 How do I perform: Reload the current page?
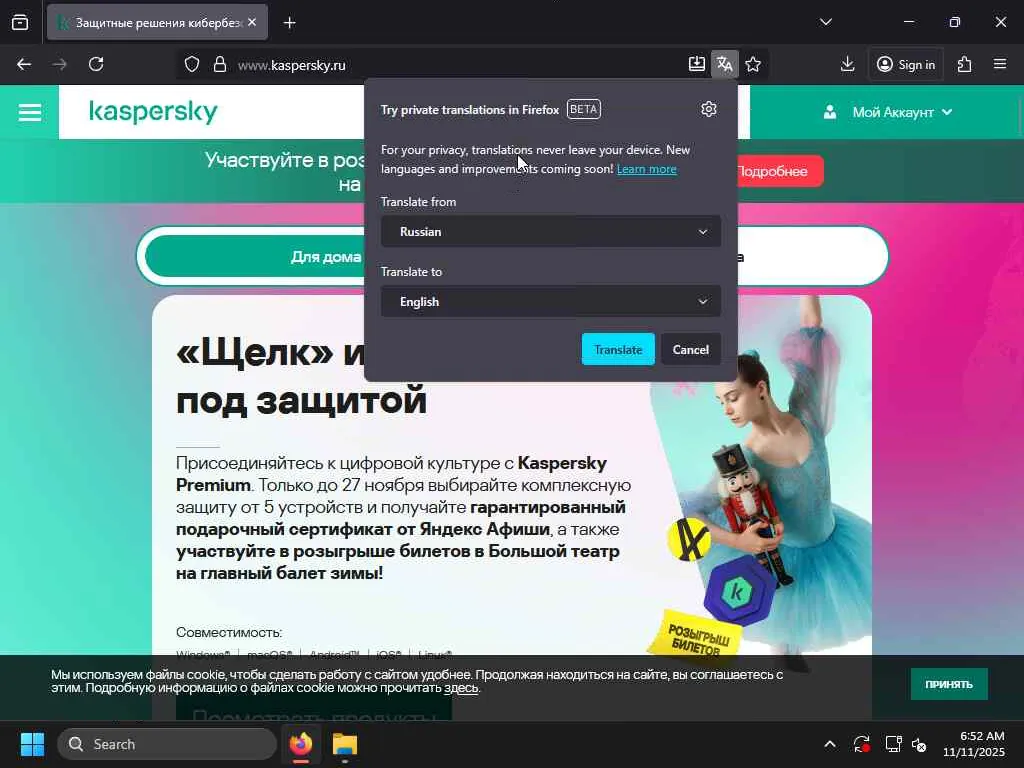(x=96, y=64)
